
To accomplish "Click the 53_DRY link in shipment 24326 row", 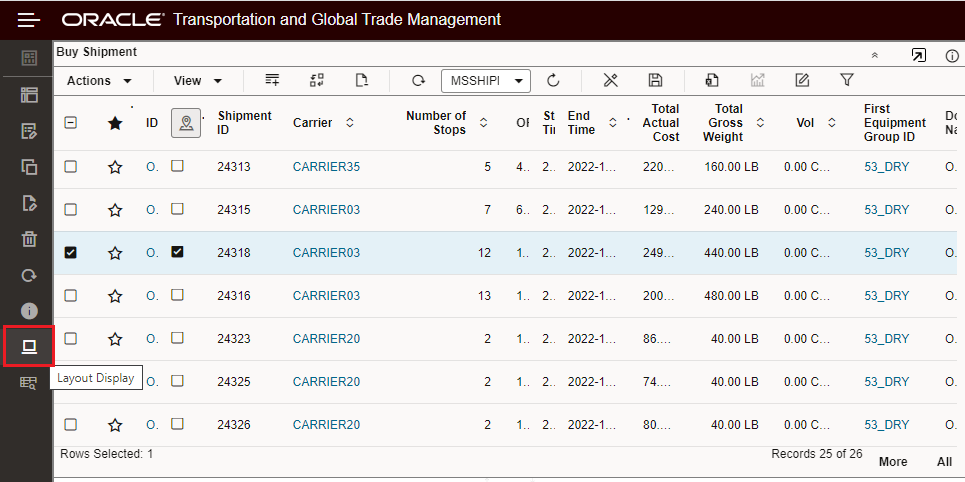I will coord(887,425).
